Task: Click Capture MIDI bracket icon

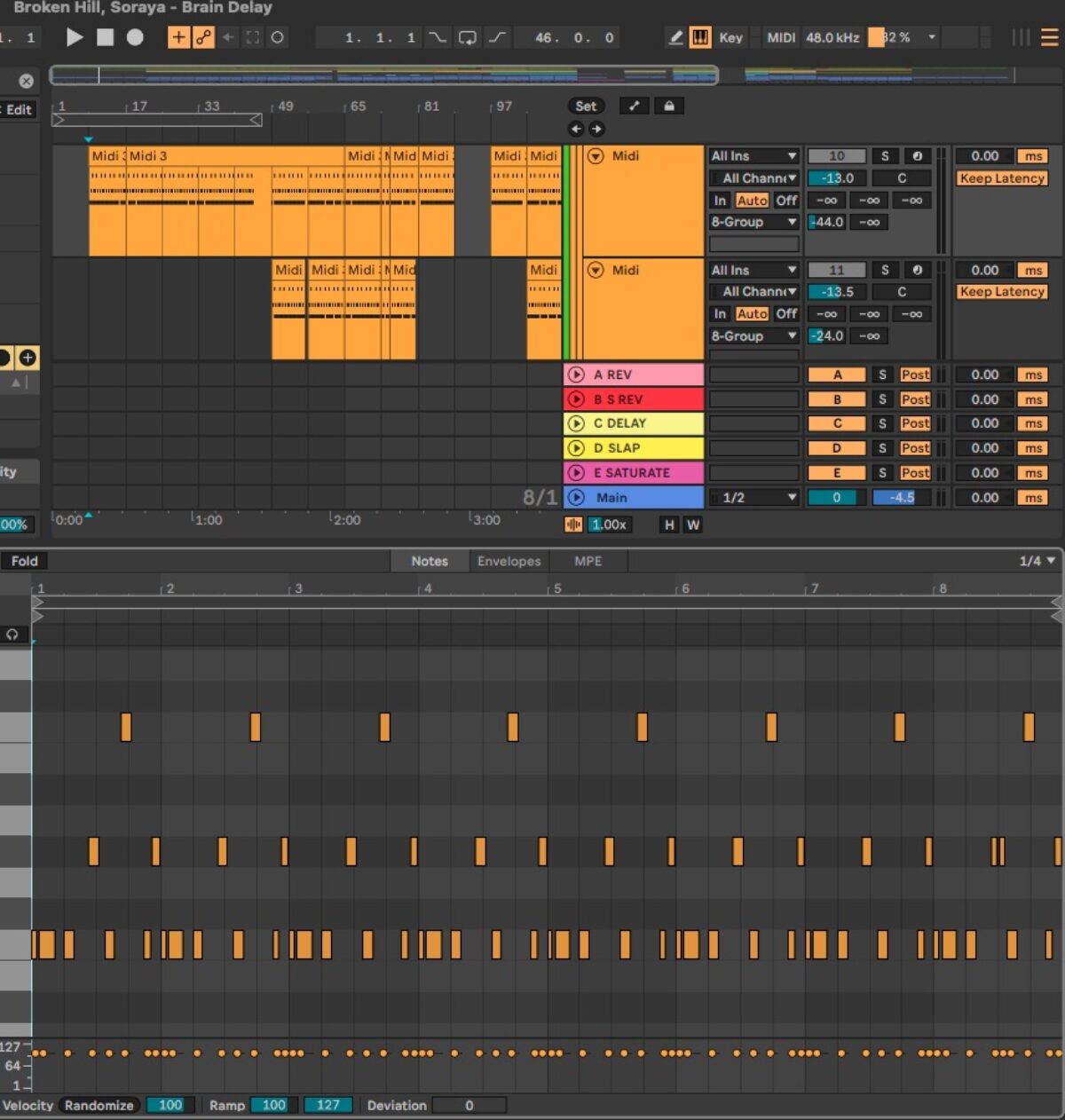Action: pyautogui.click(x=253, y=37)
